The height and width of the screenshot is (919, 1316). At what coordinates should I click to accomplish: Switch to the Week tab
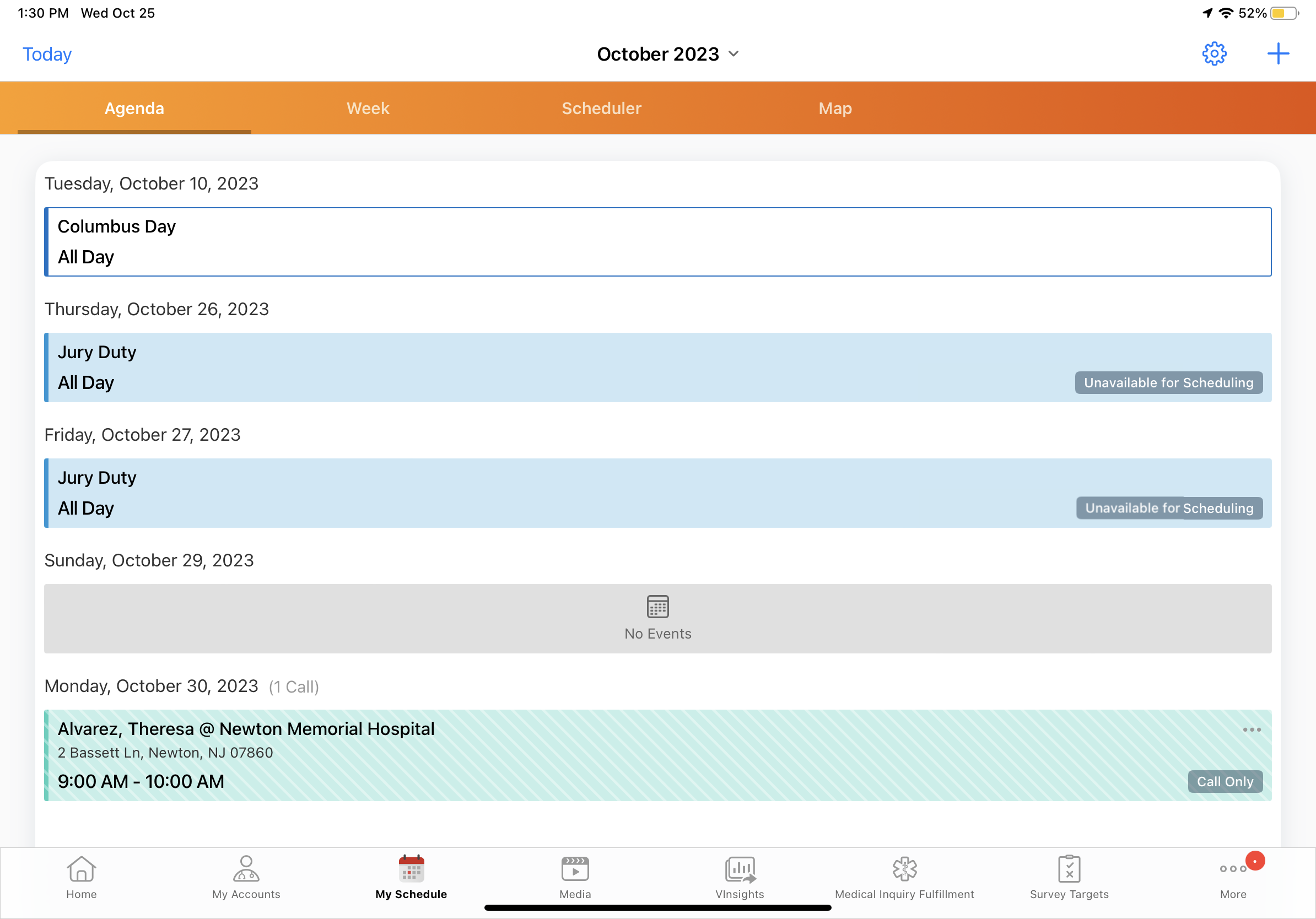click(368, 109)
